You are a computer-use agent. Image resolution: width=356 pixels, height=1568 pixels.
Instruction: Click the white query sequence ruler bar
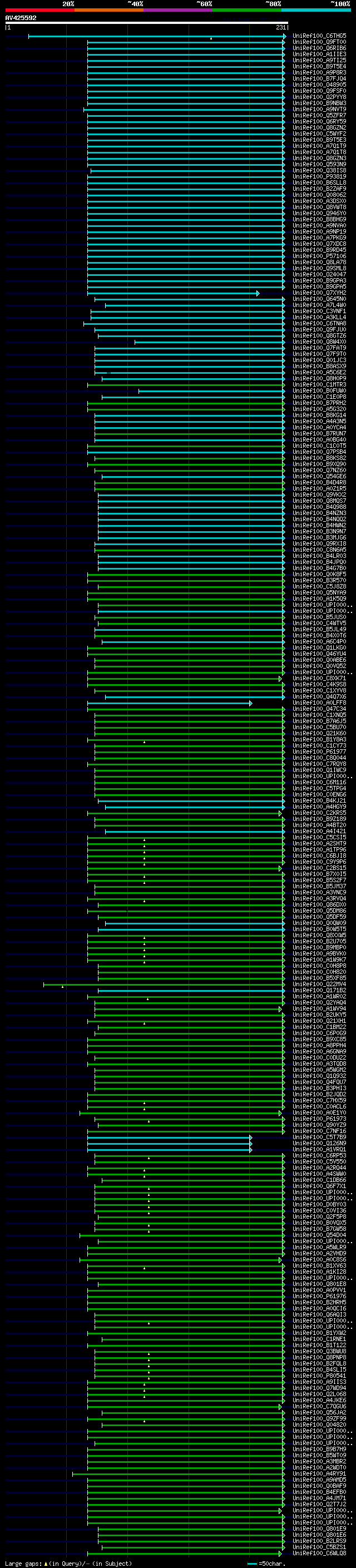(146, 23)
